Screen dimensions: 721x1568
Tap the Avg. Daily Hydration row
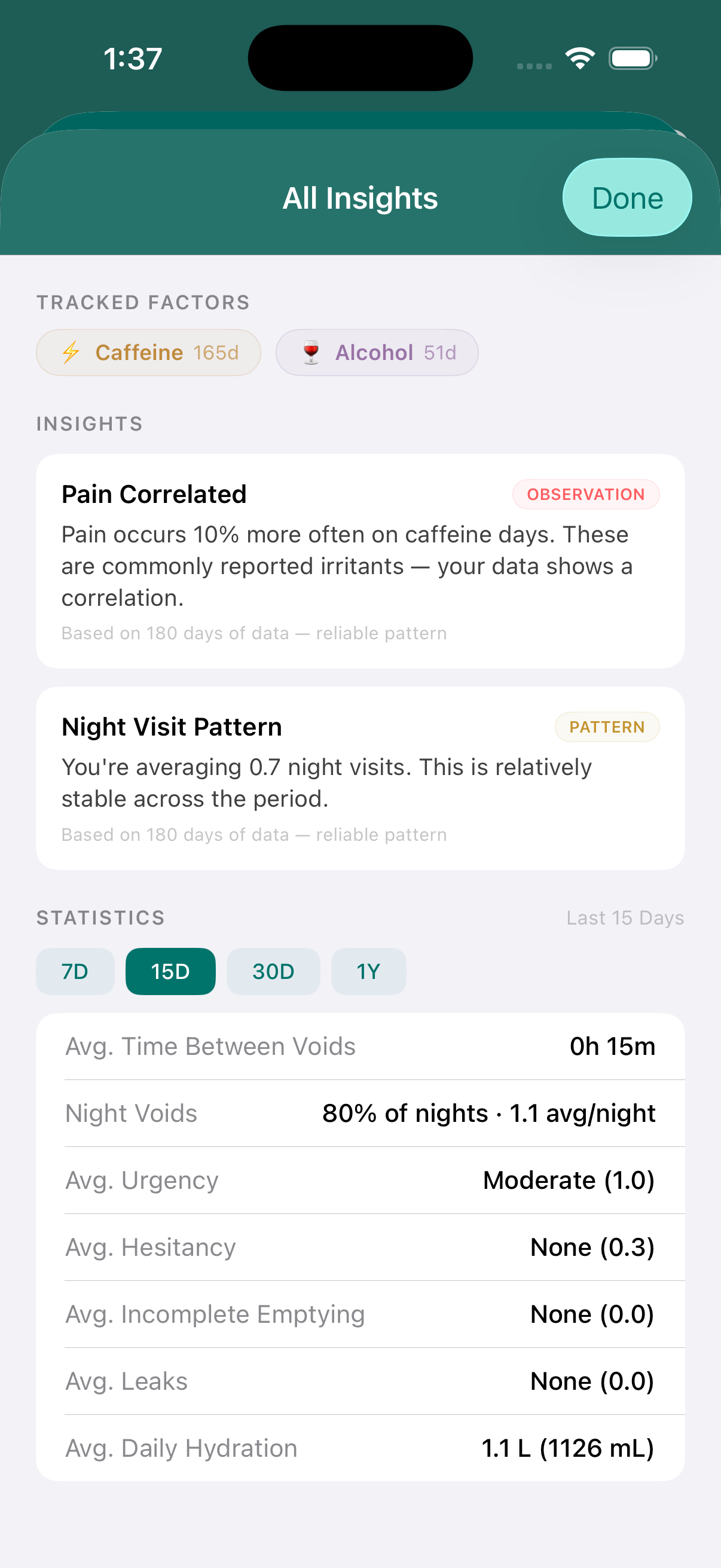point(360,1448)
